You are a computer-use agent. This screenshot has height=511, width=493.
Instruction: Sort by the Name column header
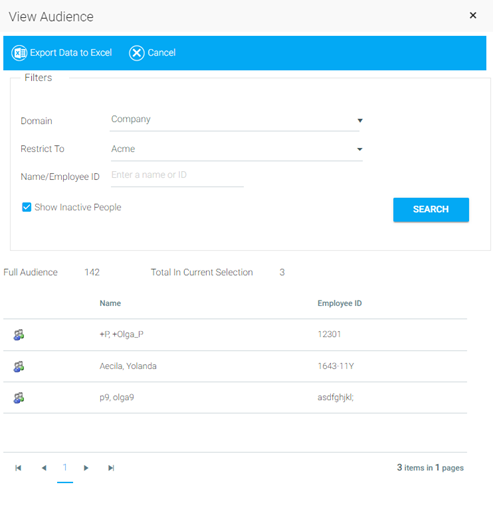pos(110,303)
